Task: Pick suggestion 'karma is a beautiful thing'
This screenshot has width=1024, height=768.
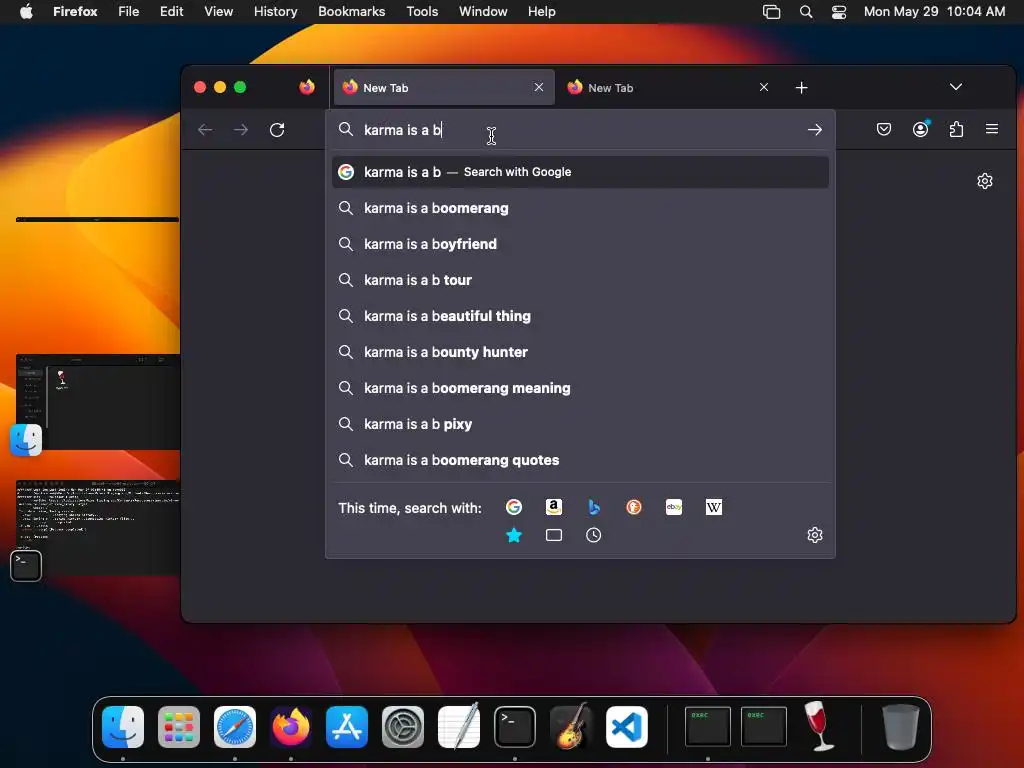Action: tap(580, 316)
